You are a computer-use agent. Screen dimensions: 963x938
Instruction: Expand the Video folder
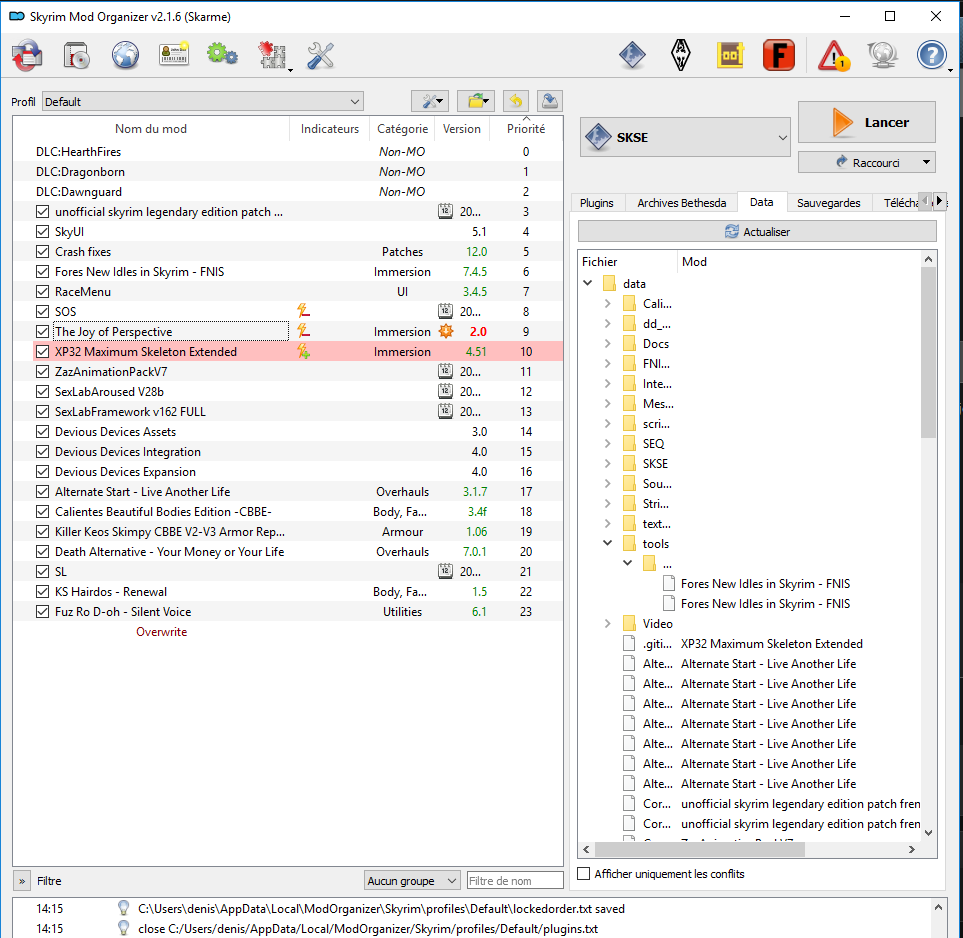(607, 623)
